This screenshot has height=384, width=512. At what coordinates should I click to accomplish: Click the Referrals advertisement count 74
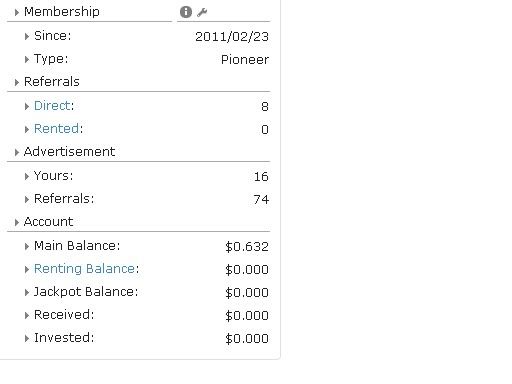pyautogui.click(x=261, y=199)
